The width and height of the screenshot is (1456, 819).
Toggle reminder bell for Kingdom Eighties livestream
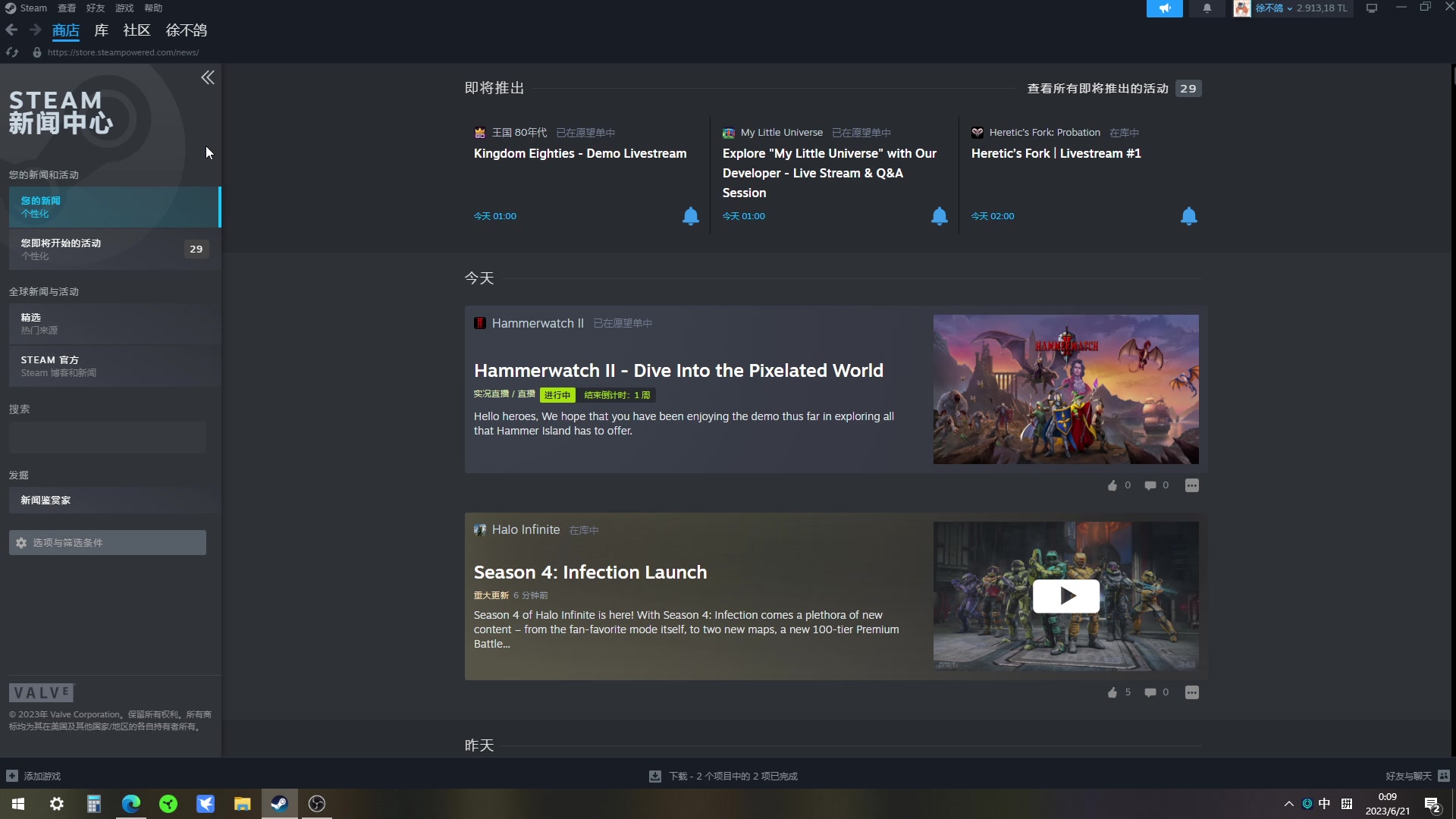pos(690,216)
